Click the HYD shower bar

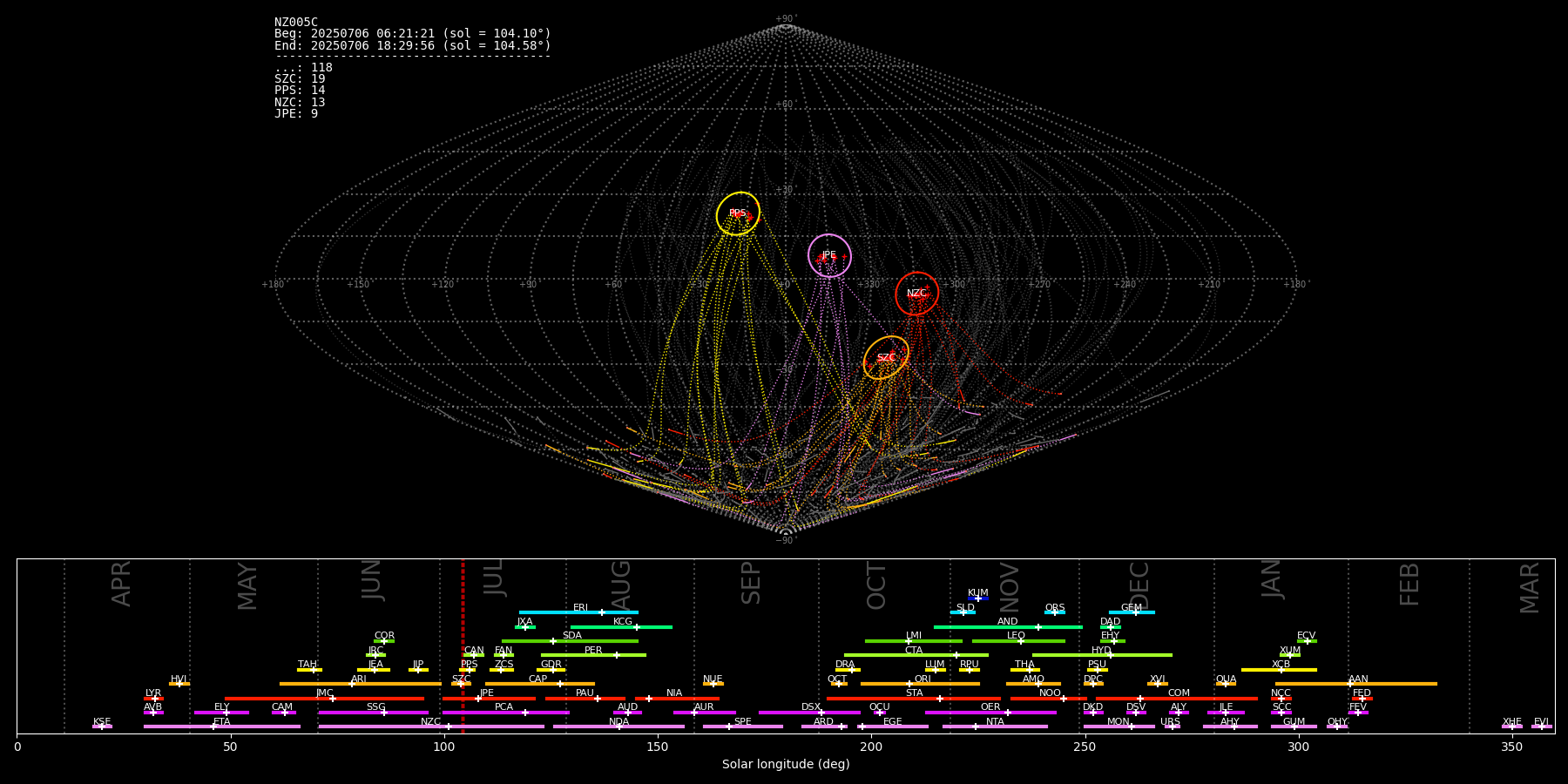point(1102,655)
